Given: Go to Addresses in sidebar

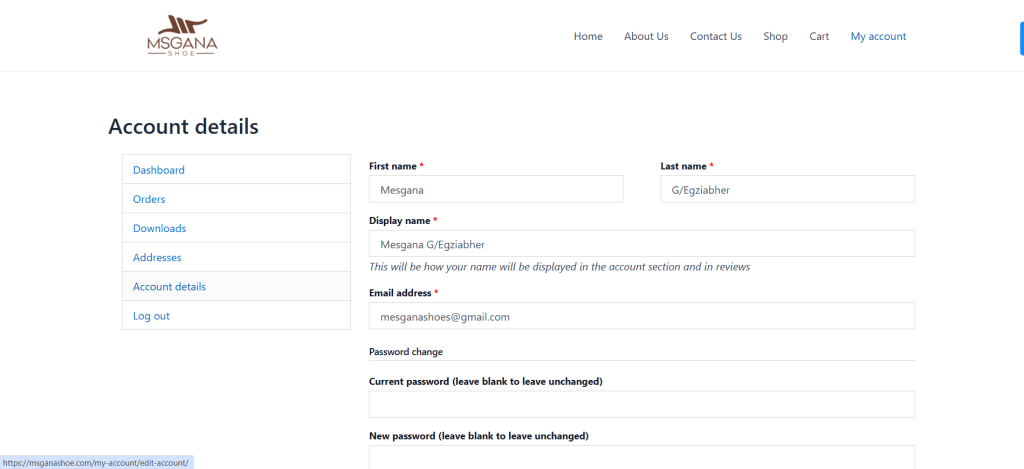Looking at the screenshot, I should coord(157,257).
